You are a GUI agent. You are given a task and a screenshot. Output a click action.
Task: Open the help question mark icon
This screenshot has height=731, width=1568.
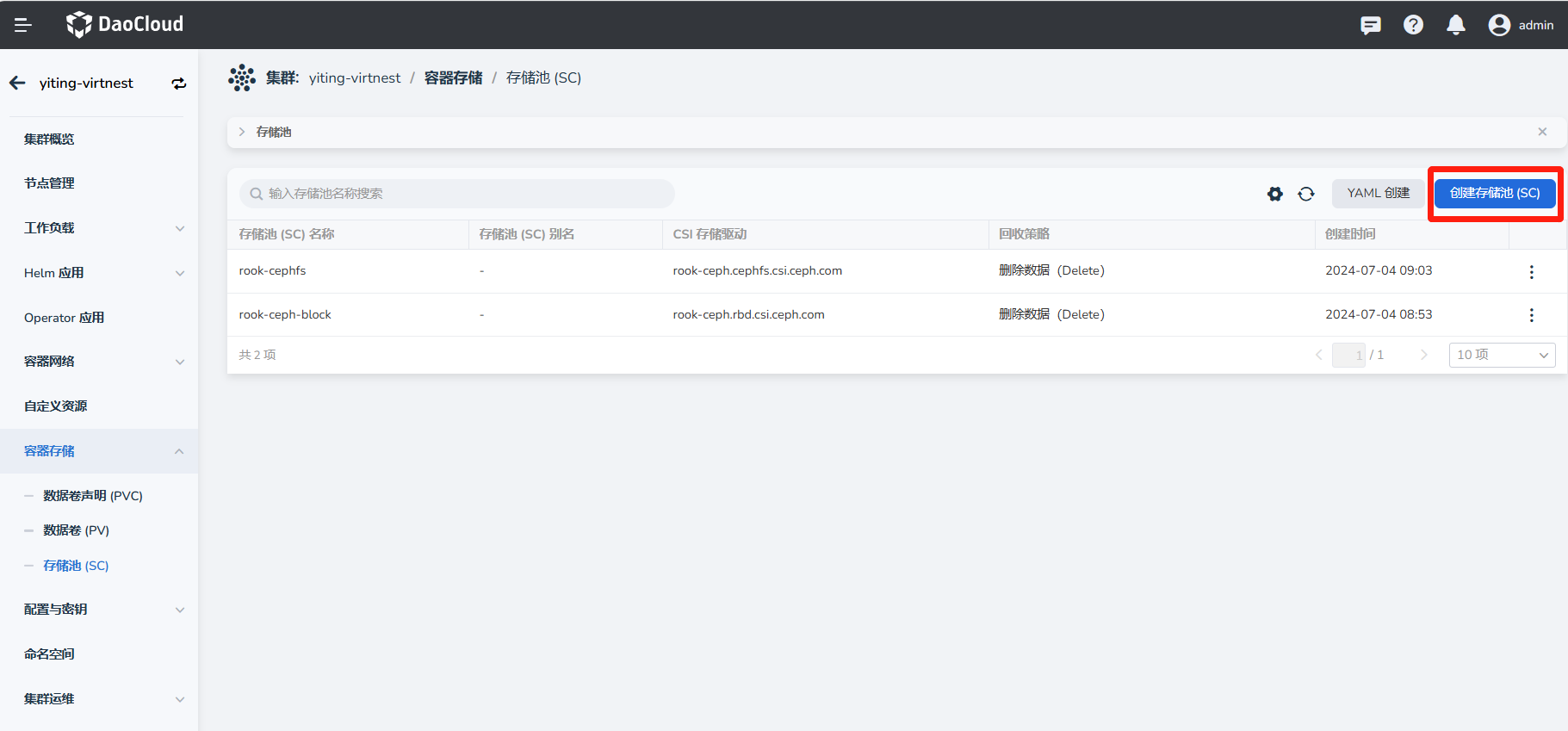click(1413, 25)
